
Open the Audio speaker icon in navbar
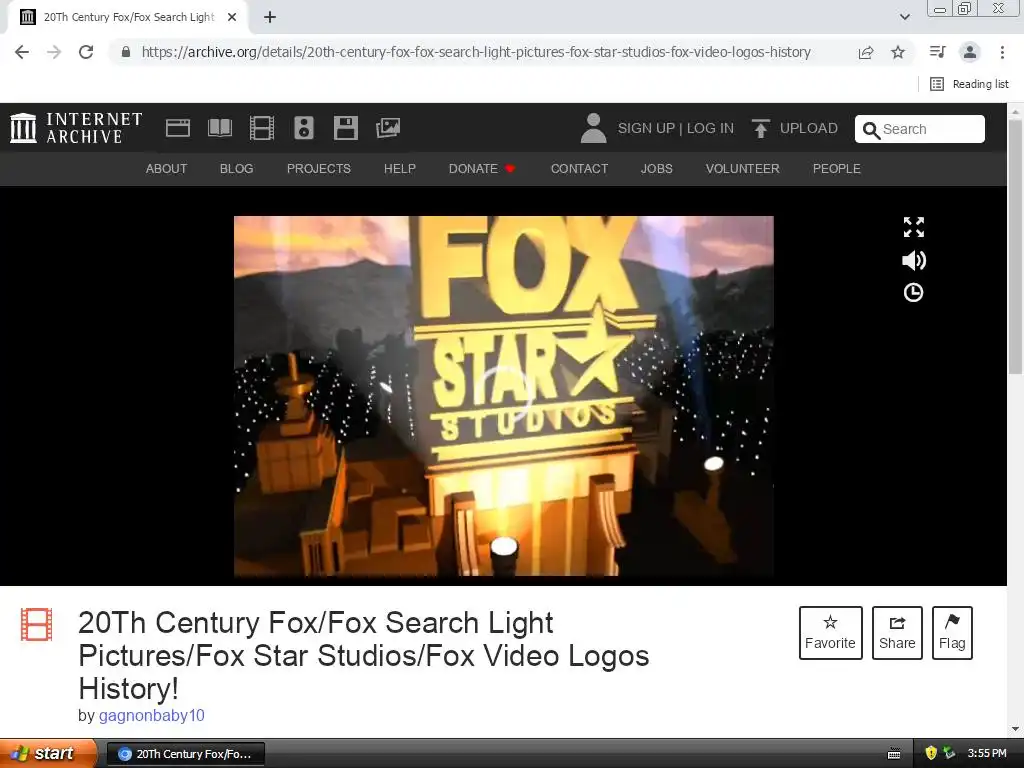click(304, 128)
